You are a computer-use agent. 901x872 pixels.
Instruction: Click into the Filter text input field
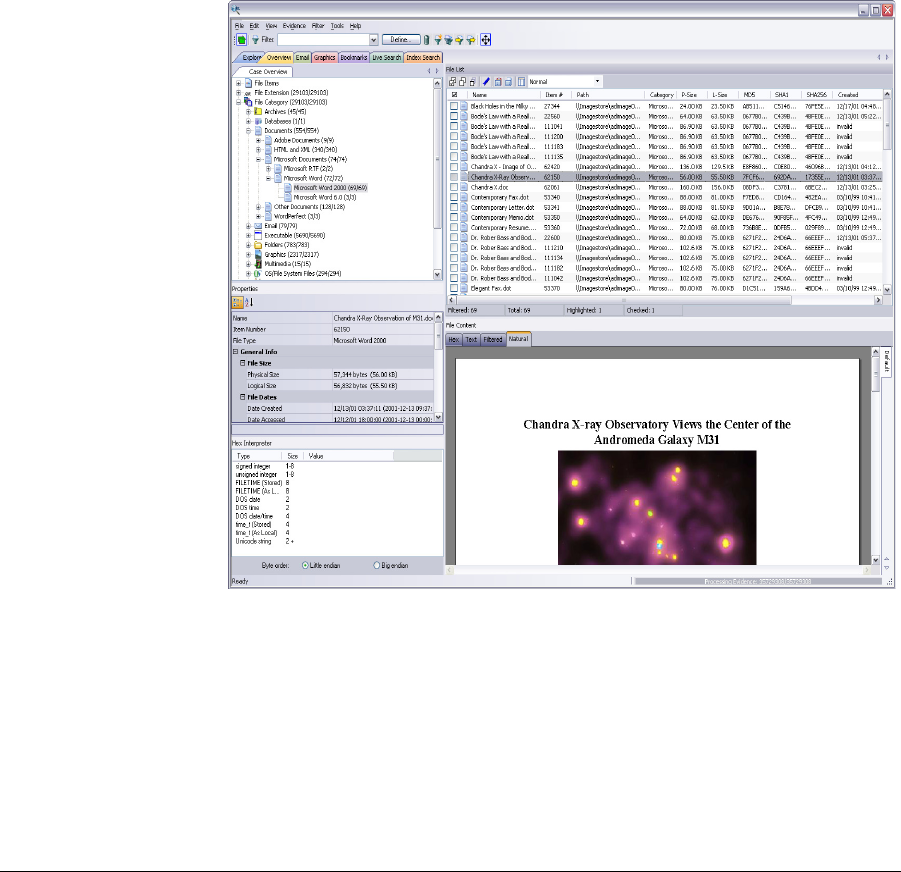click(x=324, y=40)
